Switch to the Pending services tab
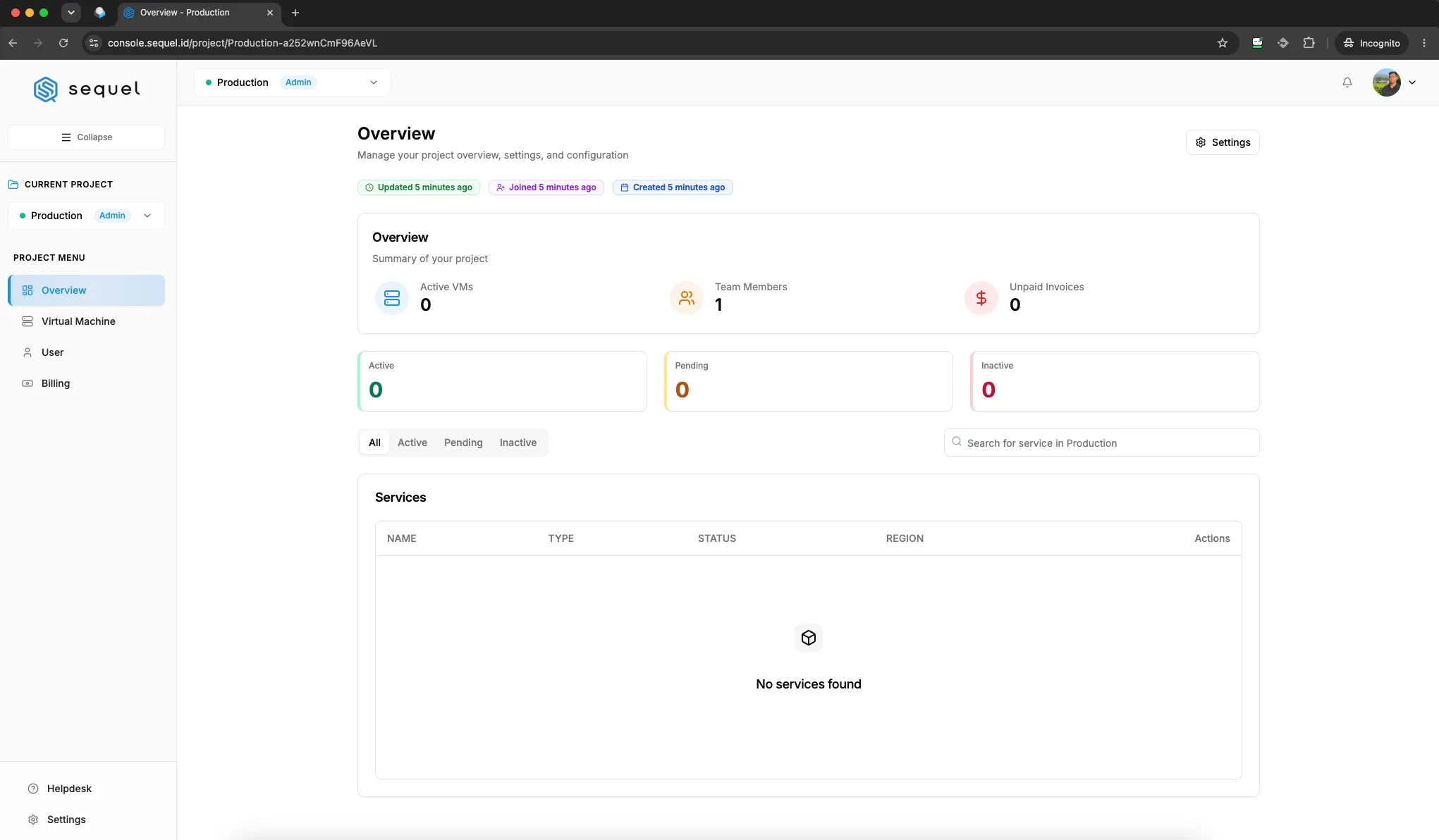The height and width of the screenshot is (840, 1439). [x=463, y=443]
